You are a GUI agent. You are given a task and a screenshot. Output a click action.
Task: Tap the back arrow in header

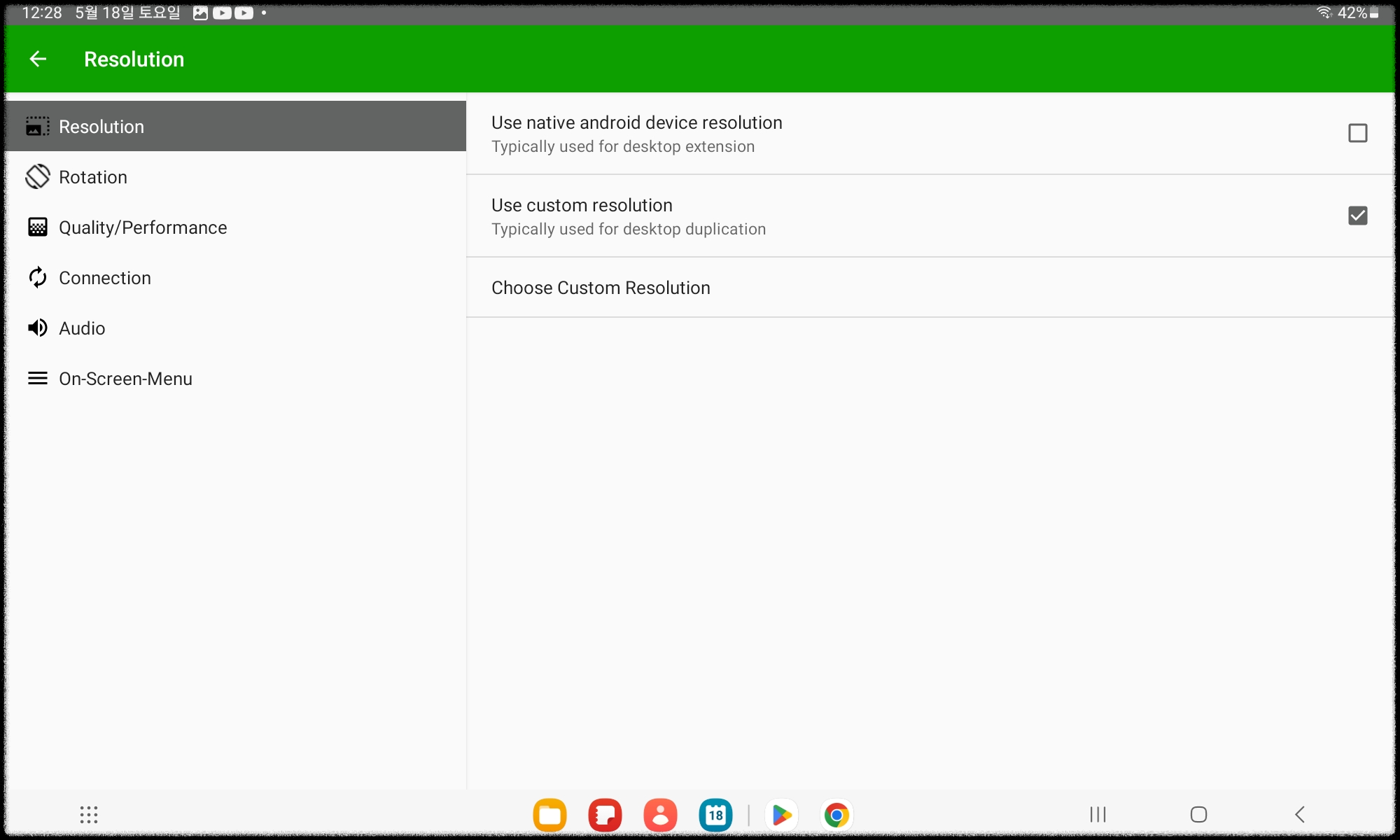point(38,59)
